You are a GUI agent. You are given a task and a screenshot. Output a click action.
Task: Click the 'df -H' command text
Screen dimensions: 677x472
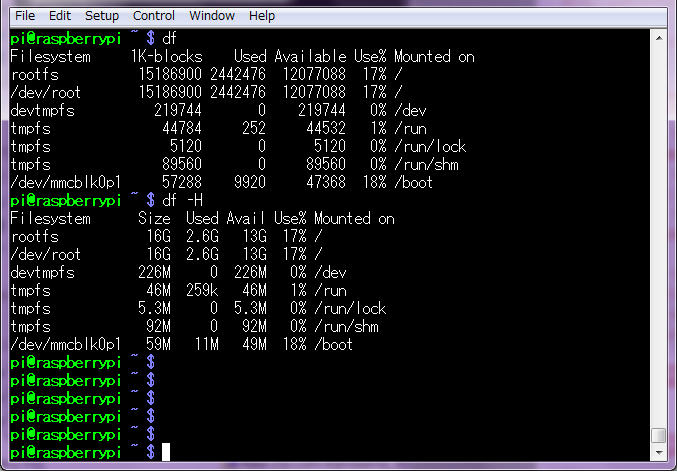pos(182,200)
